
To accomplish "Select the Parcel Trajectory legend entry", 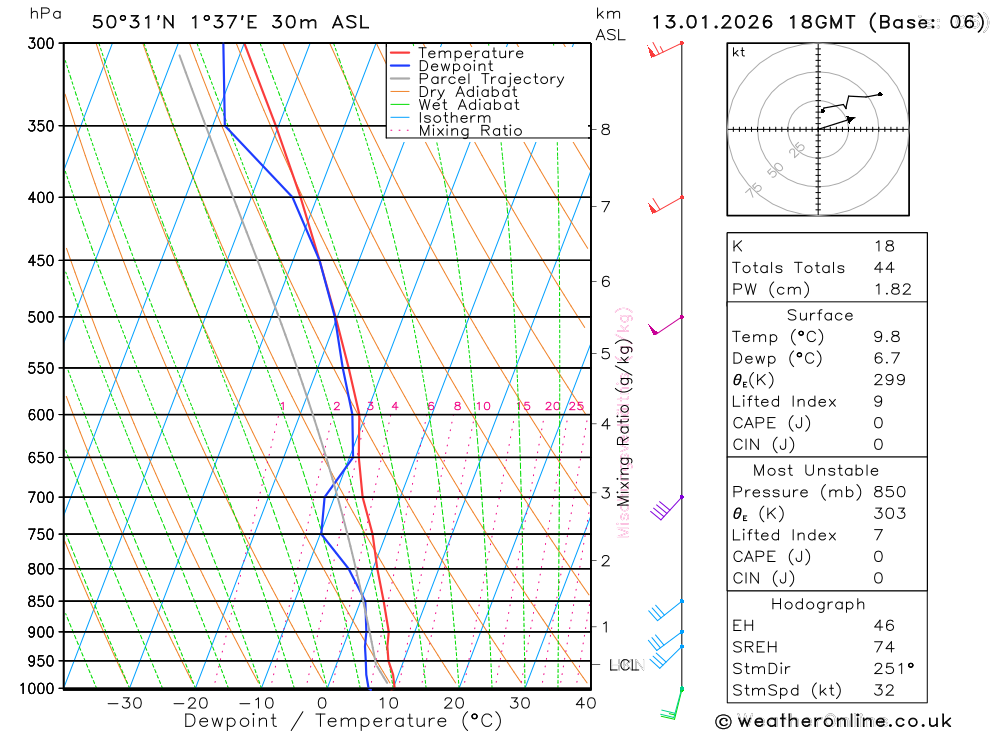I will [x=490, y=79].
